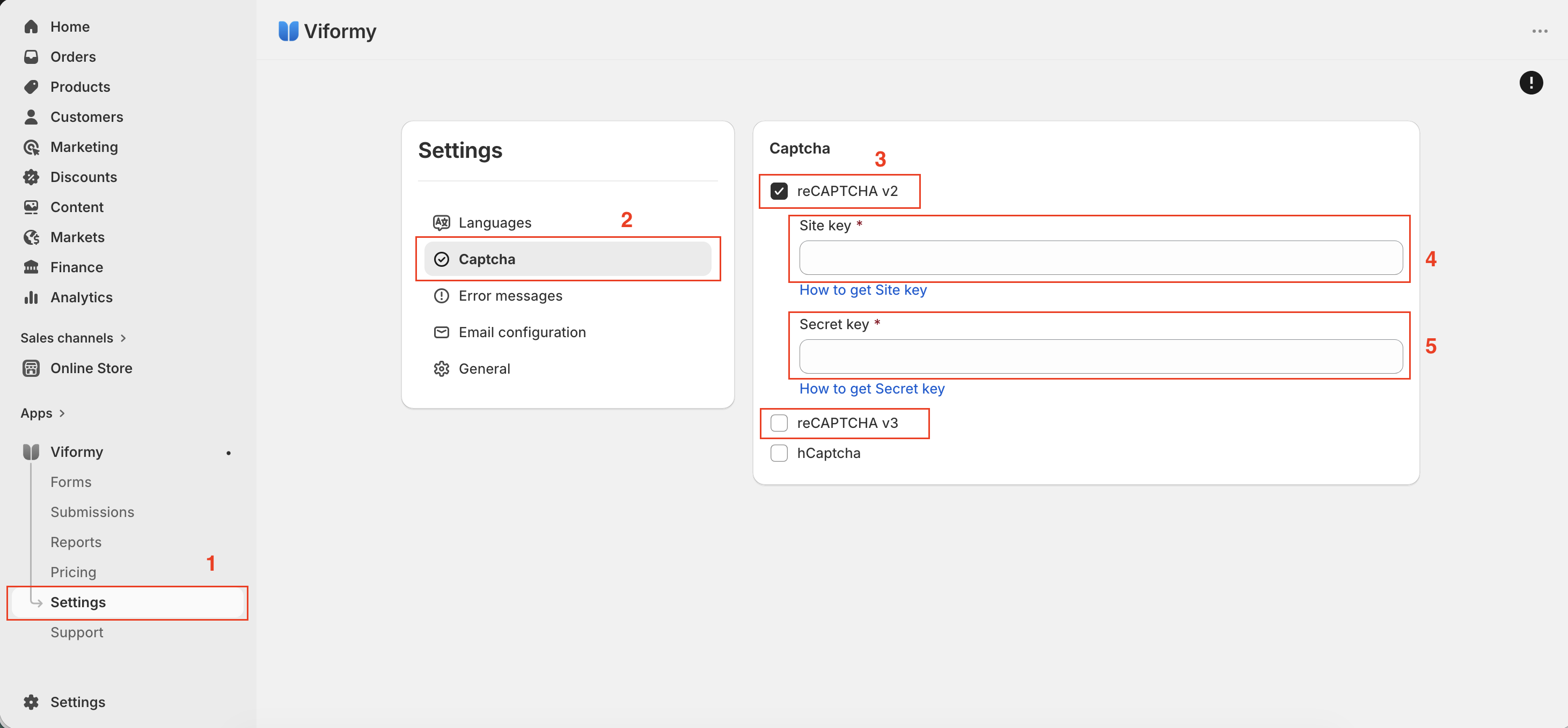Enable the hCaptcha checkbox

pos(779,453)
